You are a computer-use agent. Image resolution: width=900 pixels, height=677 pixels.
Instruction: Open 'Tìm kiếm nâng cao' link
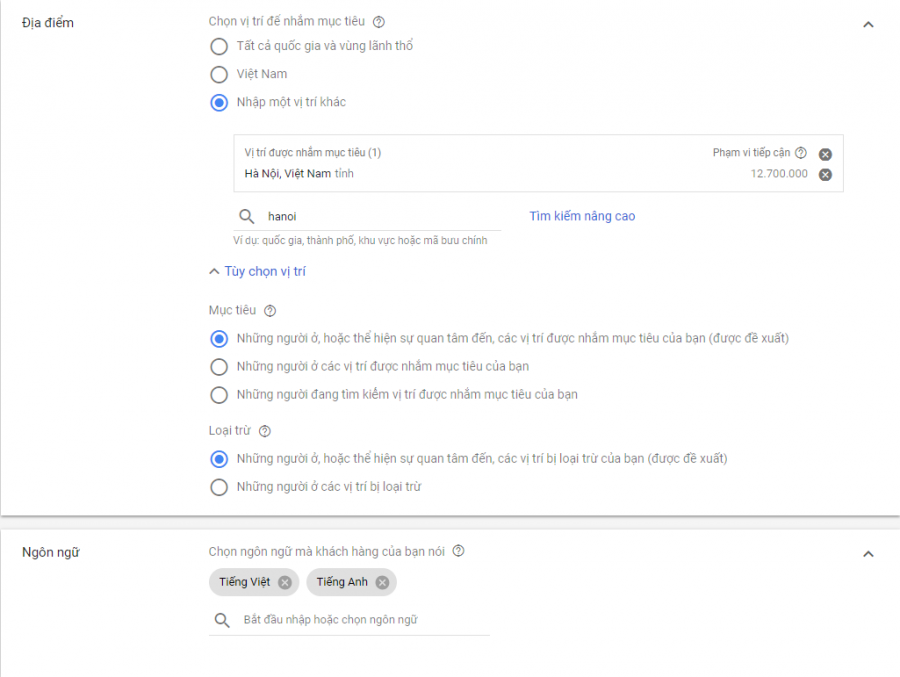[582, 216]
